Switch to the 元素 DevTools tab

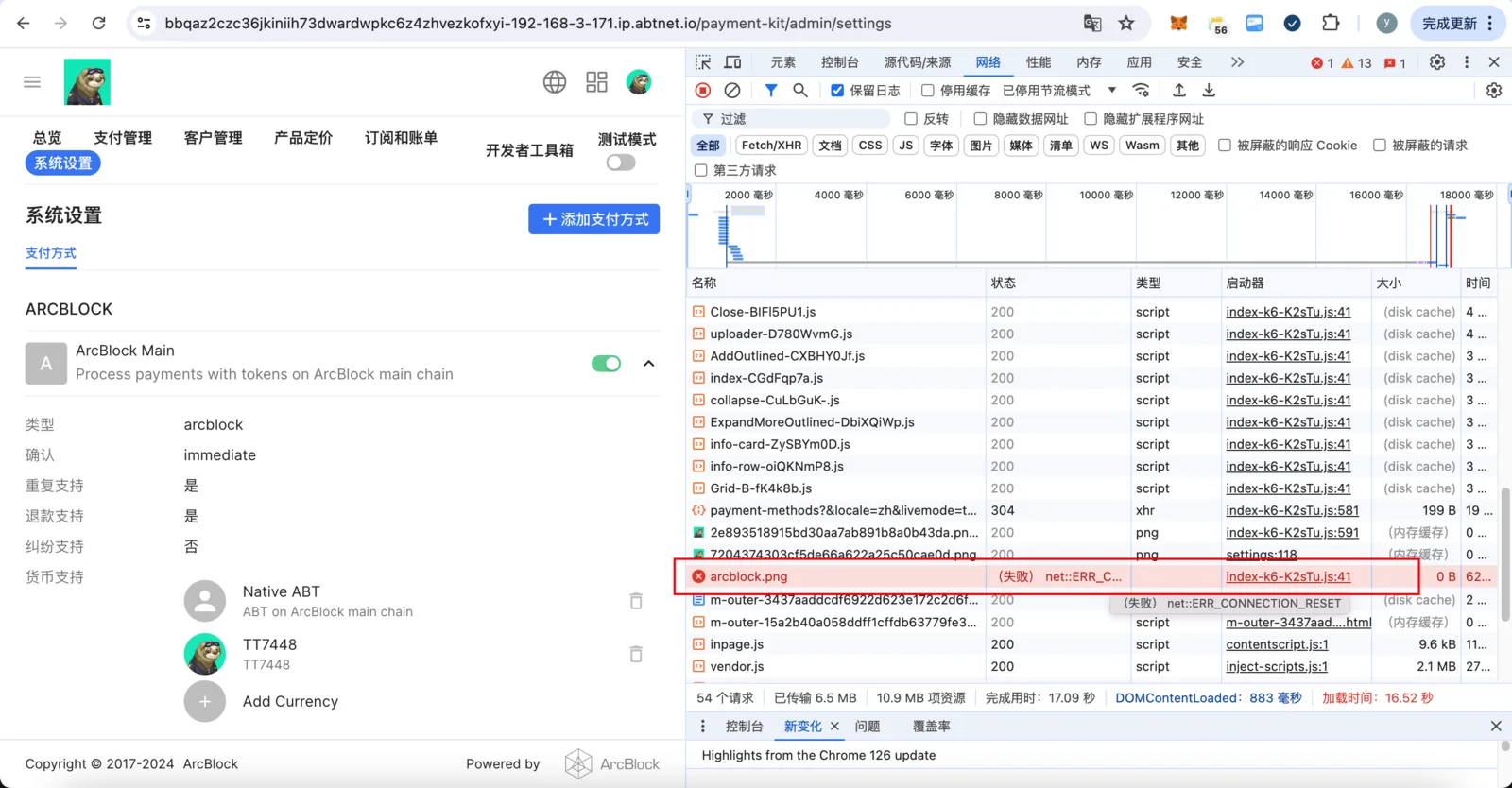tap(782, 62)
